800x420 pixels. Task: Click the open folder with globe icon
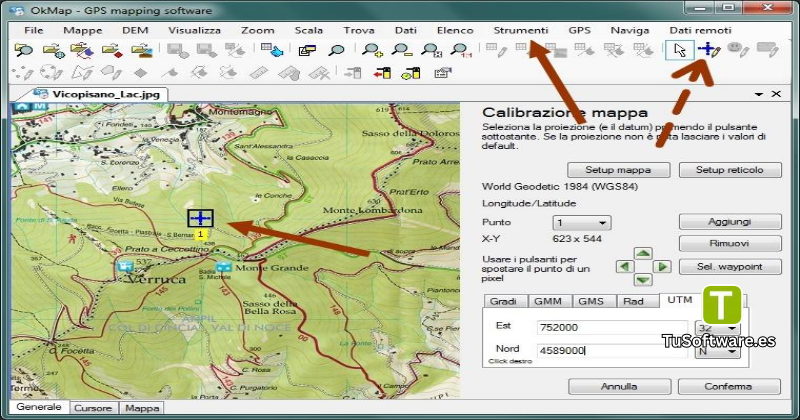(53, 50)
